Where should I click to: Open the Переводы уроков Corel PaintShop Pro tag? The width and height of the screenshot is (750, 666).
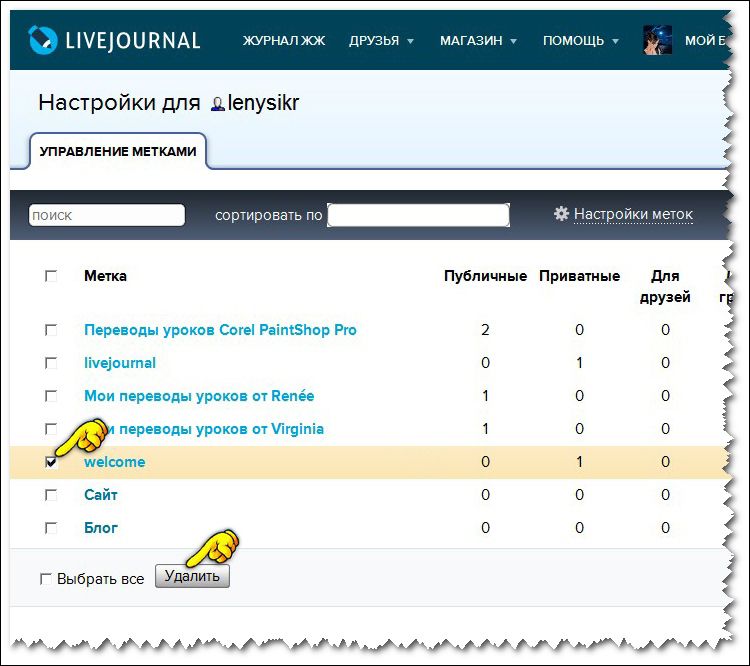pos(220,330)
